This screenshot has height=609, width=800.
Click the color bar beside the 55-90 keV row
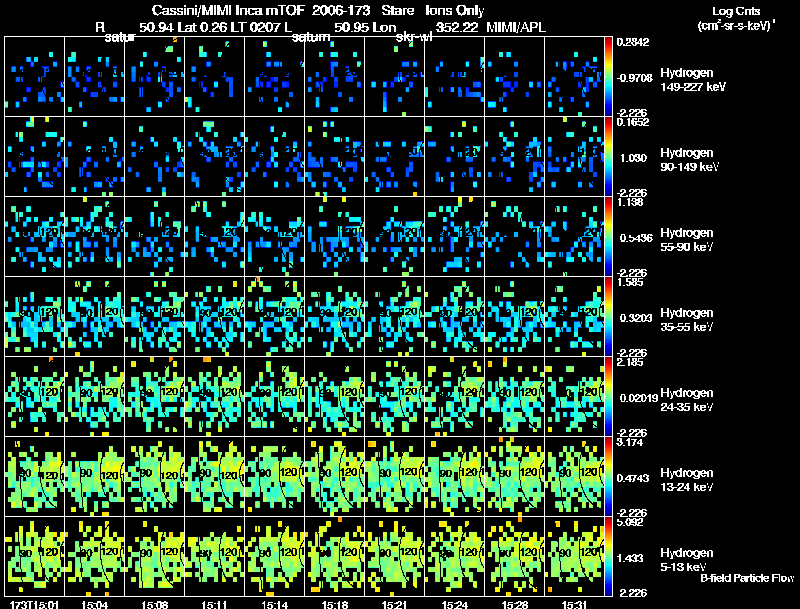608,237
